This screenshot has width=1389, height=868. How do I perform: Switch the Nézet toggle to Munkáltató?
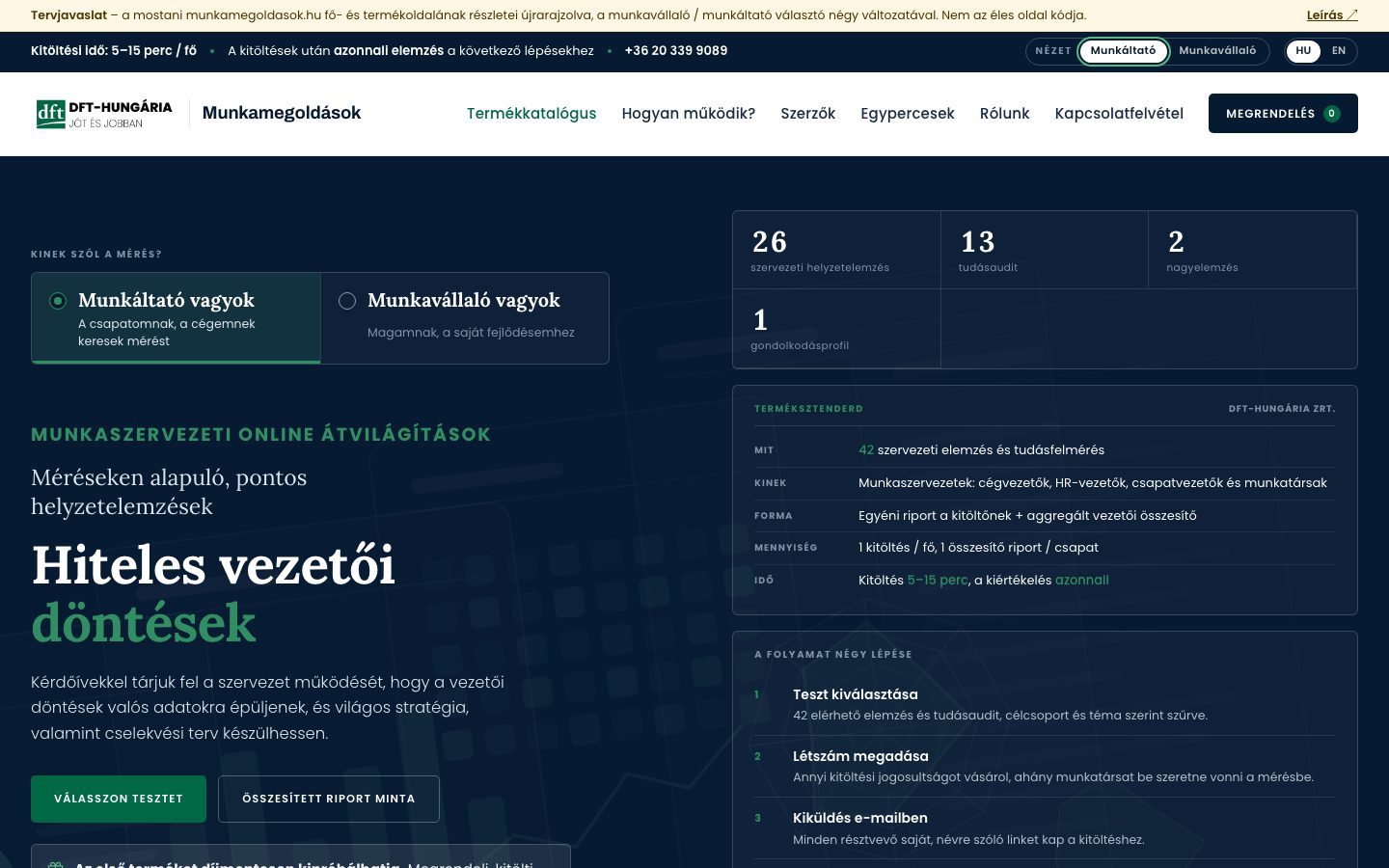point(1123,51)
